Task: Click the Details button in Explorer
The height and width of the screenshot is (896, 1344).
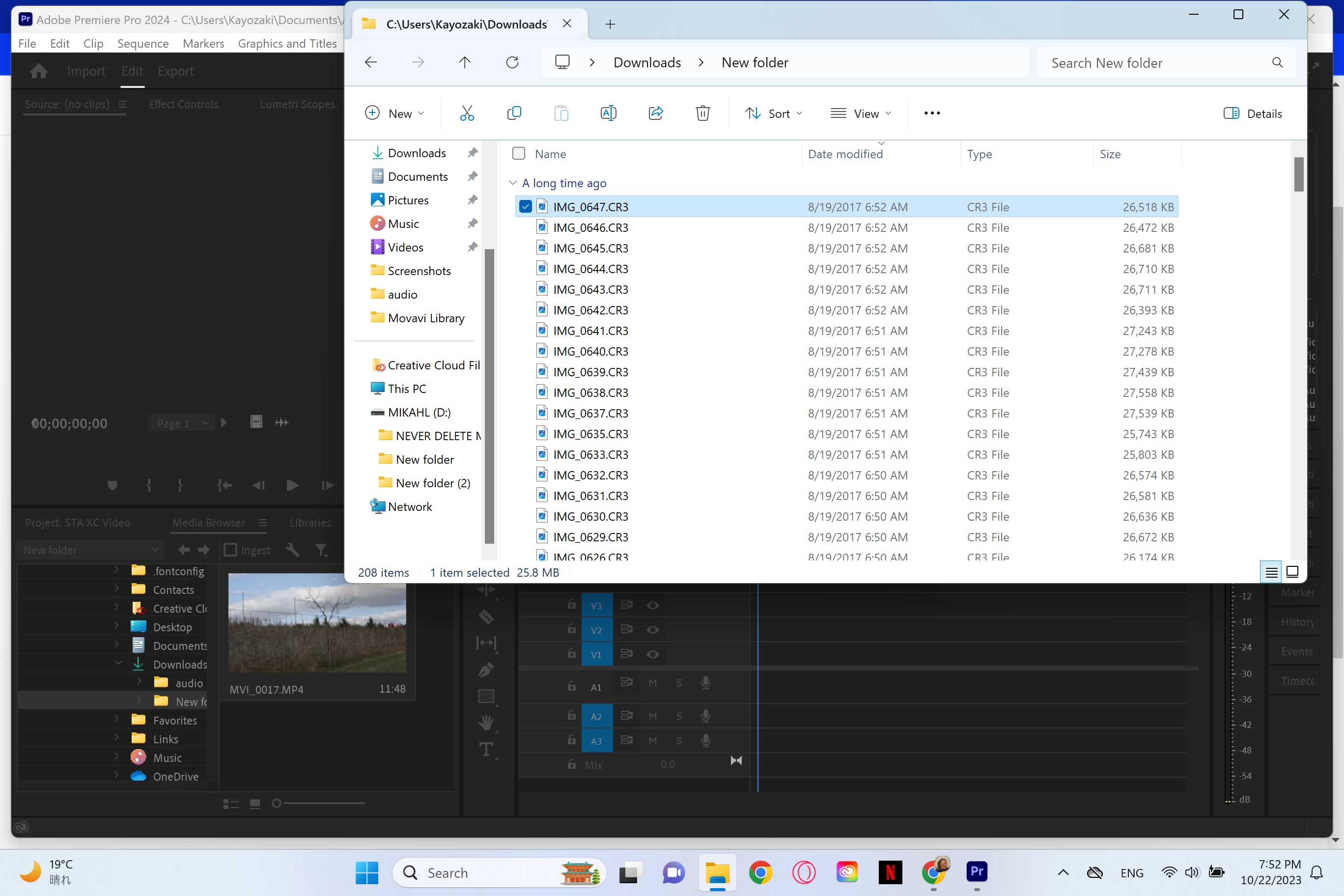Action: pyautogui.click(x=1253, y=113)
